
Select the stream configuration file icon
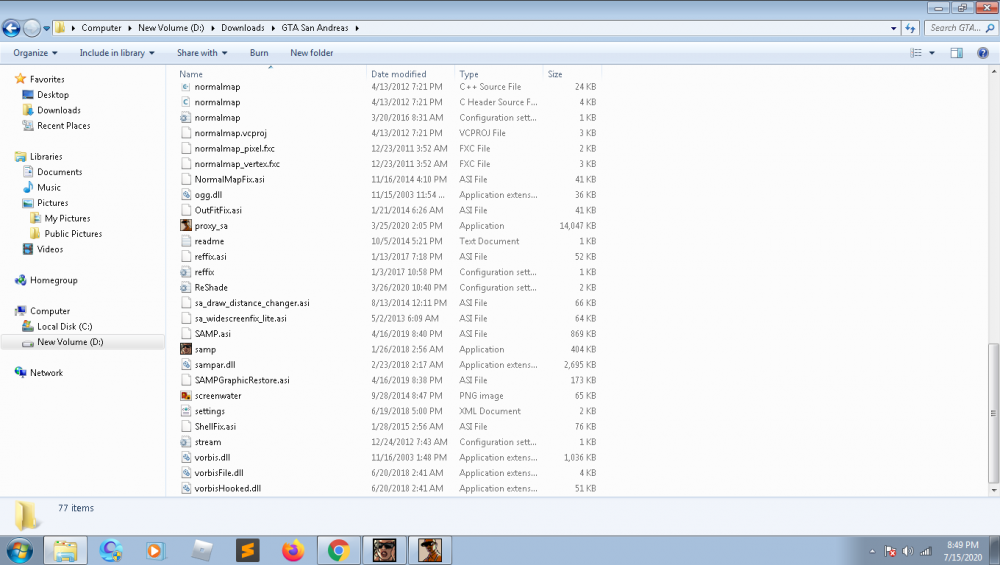coord(186,442)
